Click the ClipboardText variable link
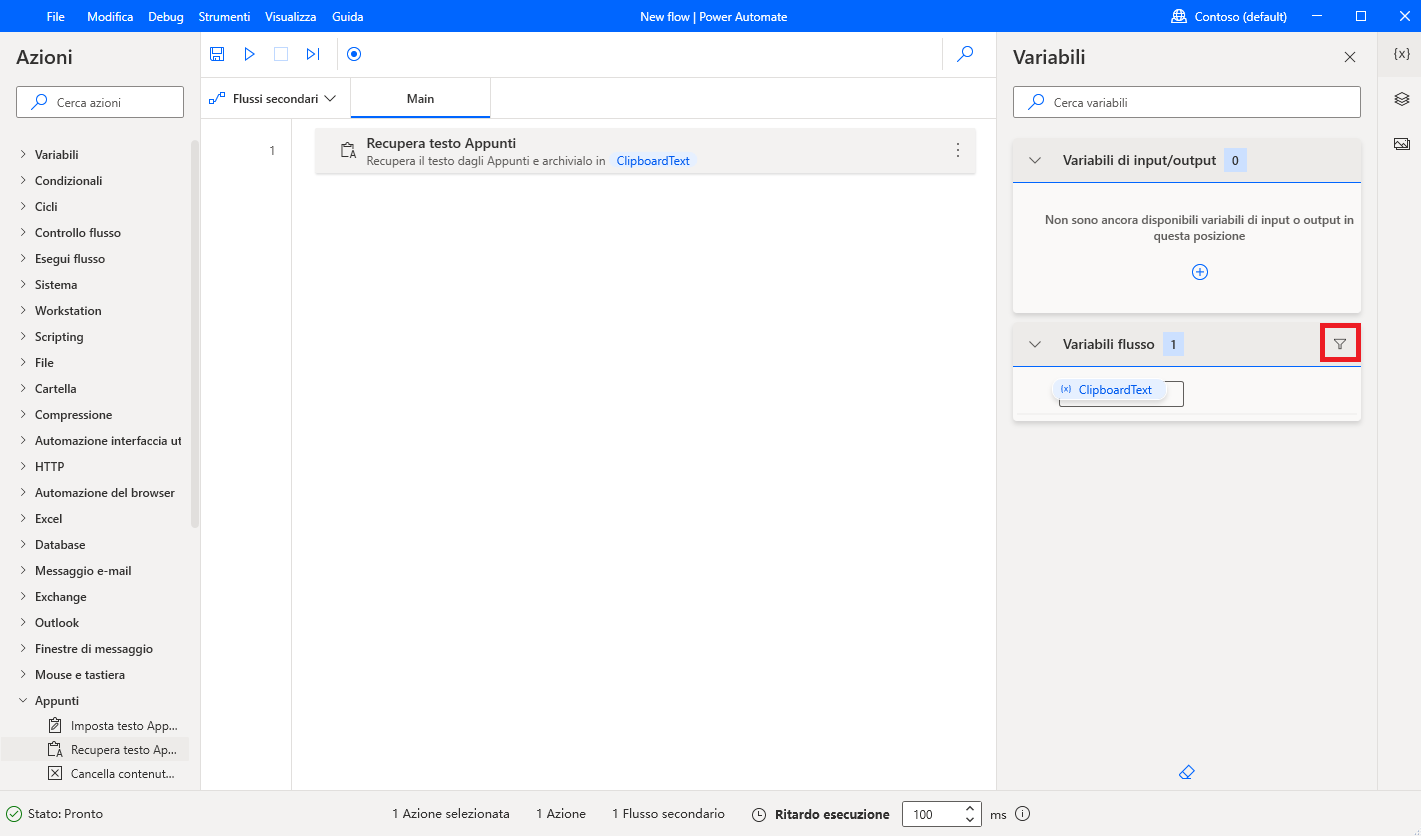1421x837 pixels. click(652, 160)
